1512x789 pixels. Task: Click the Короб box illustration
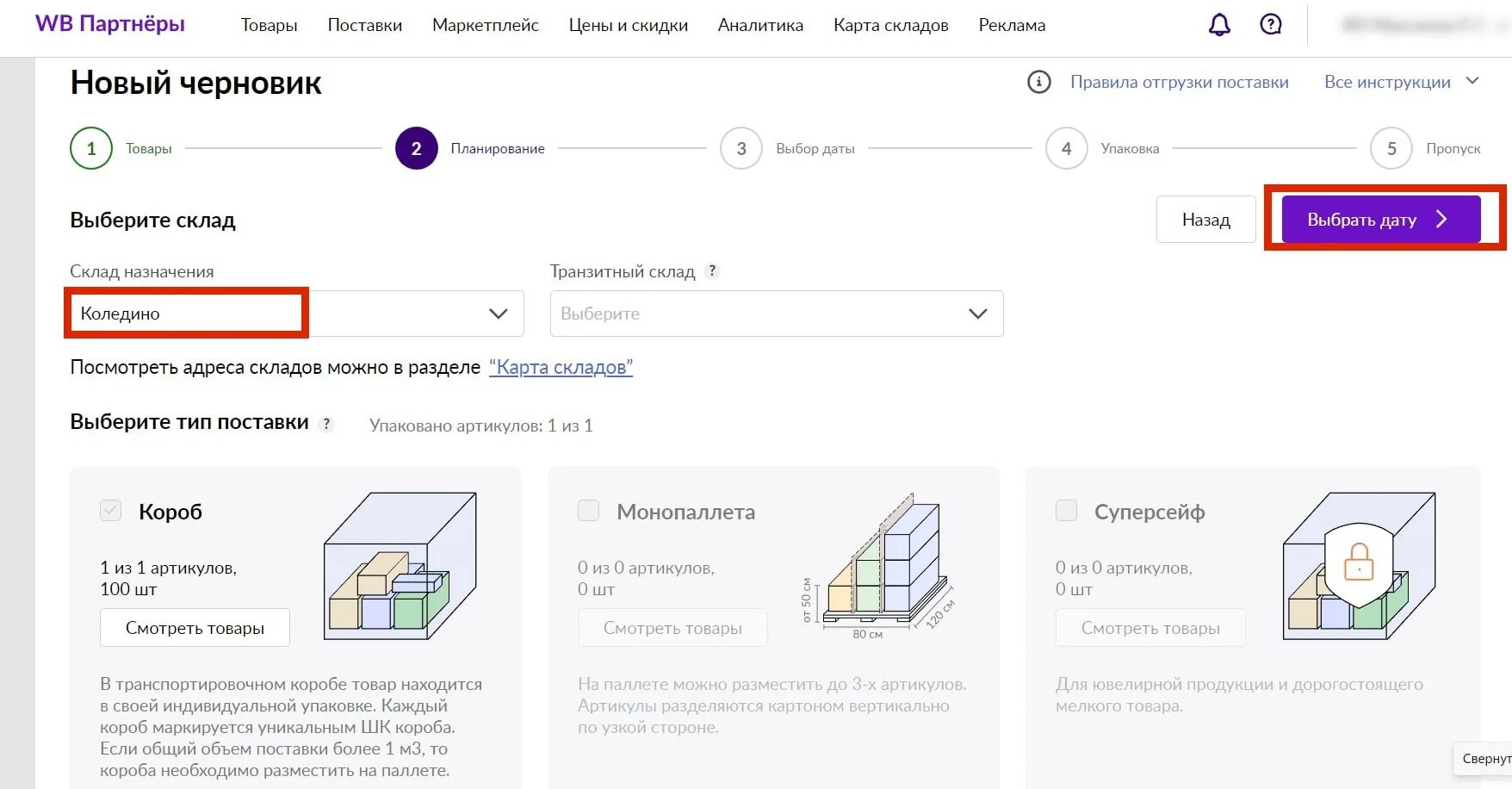pyautogui.click(x=400, y=566)
